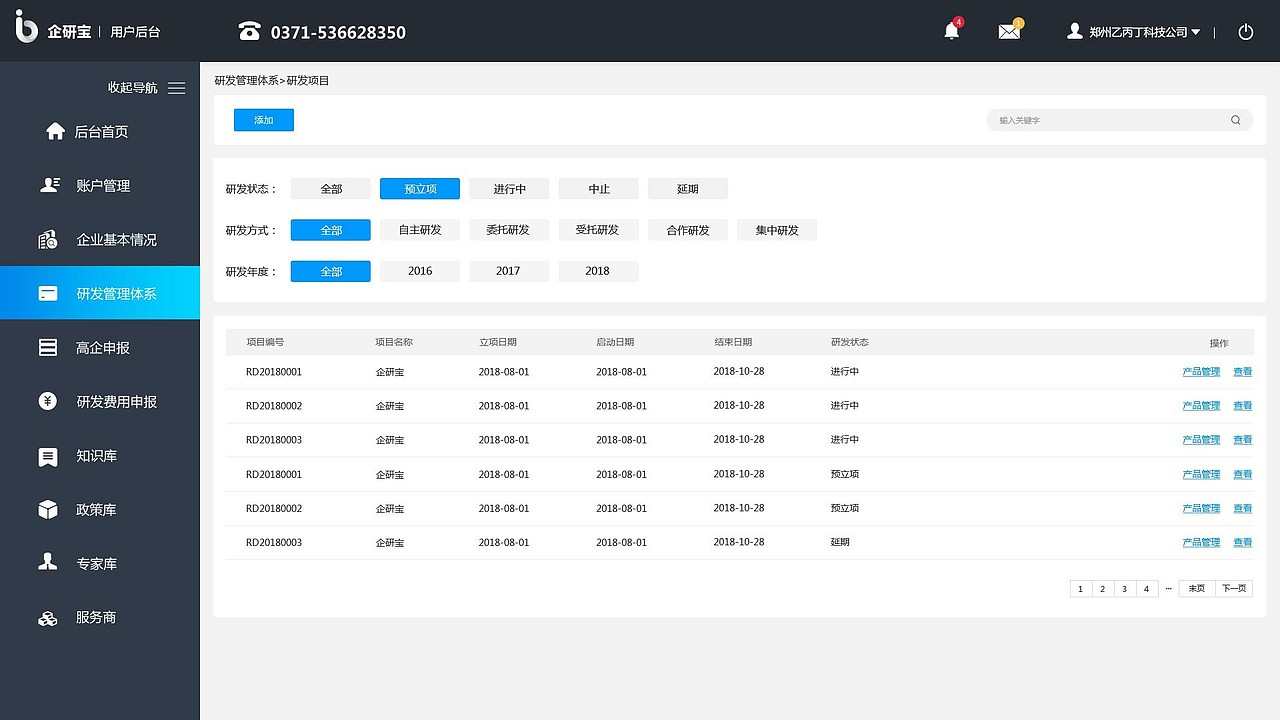Open 服务商 sidebar icon item
This screenshot has width=1280, height=720.
[x=48, y=618]
